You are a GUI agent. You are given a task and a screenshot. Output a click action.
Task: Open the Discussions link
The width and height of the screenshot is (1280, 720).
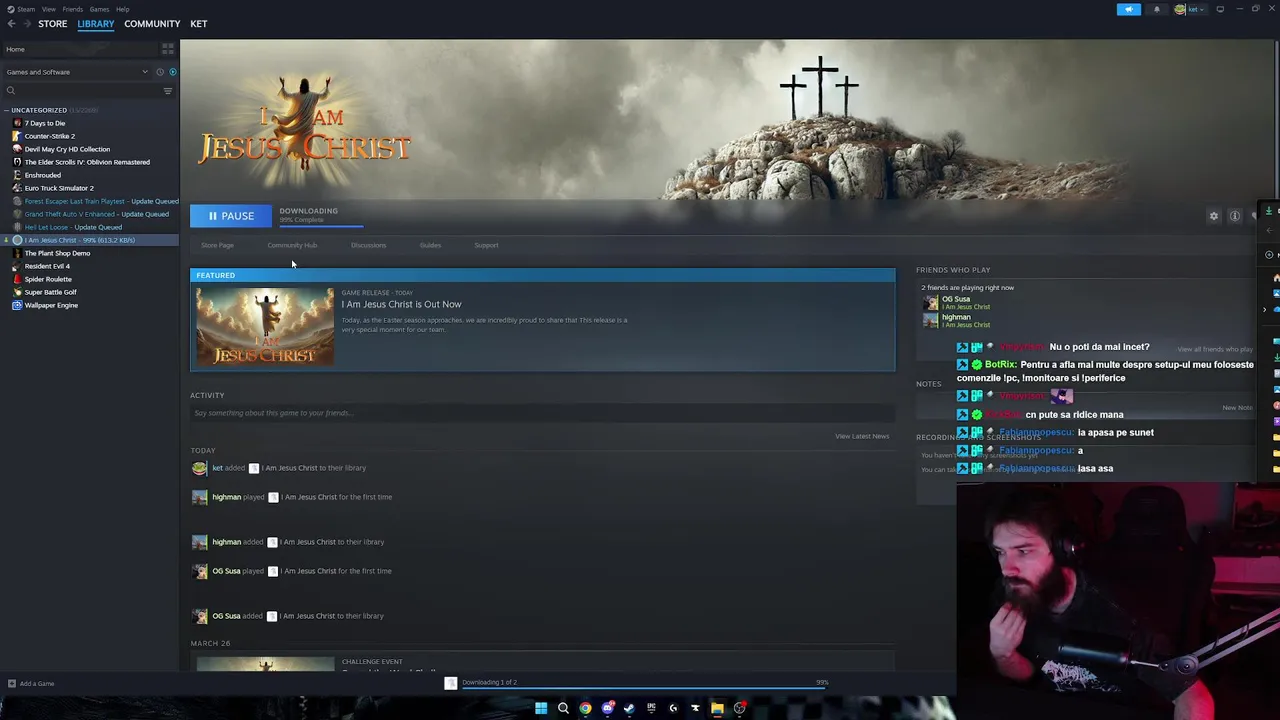(368, 245)
